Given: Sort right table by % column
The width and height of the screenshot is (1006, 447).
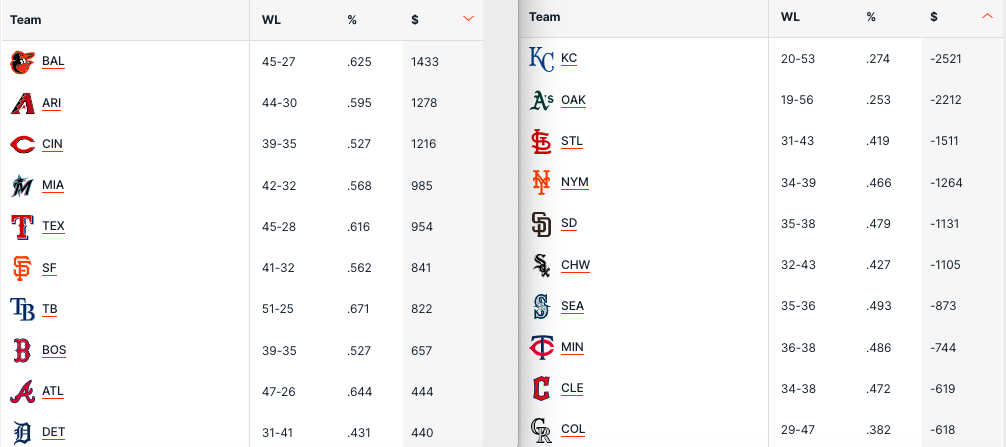Looking at the screenshot, I should click(871, 16).
